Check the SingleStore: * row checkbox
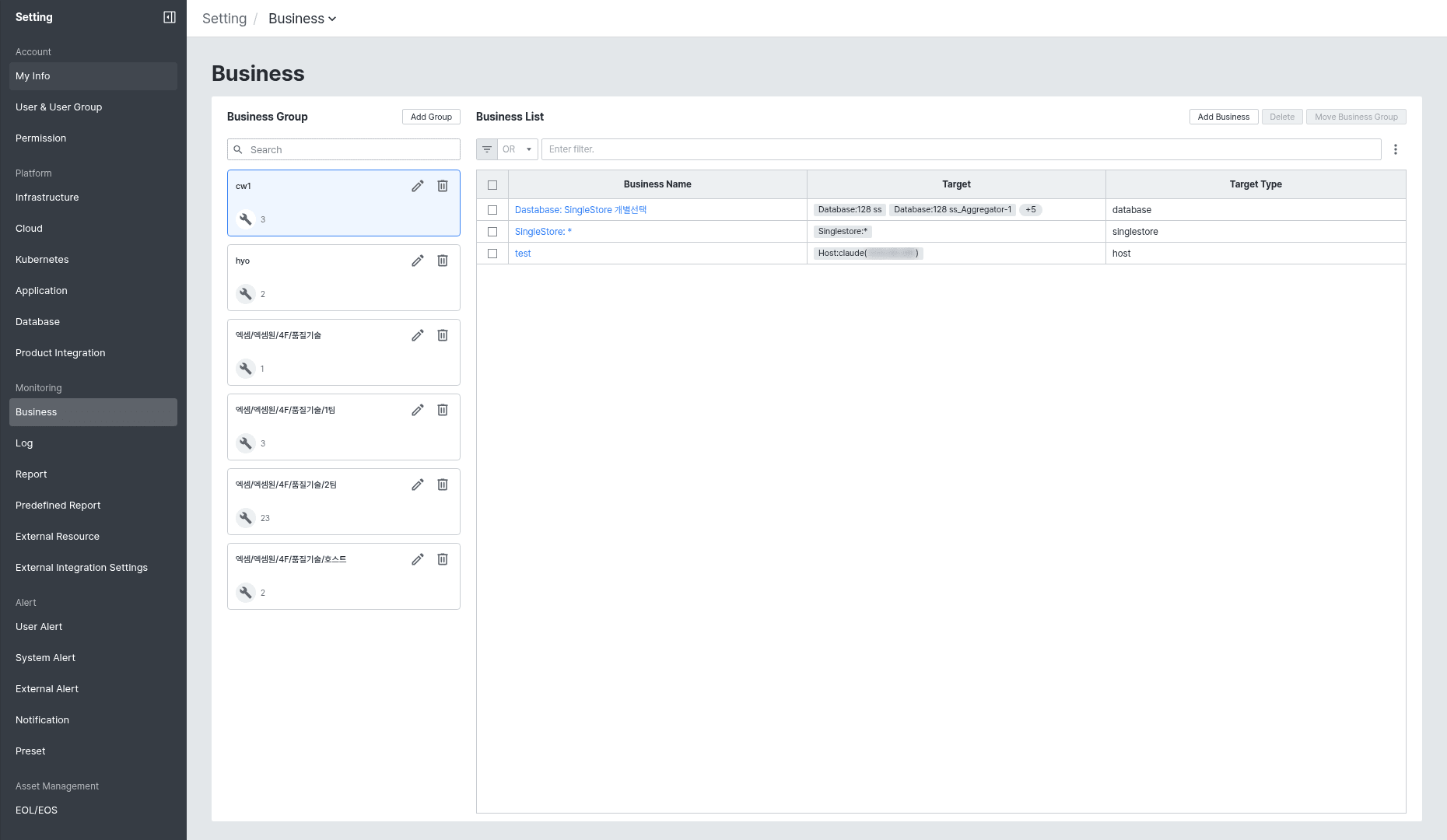 492,232
